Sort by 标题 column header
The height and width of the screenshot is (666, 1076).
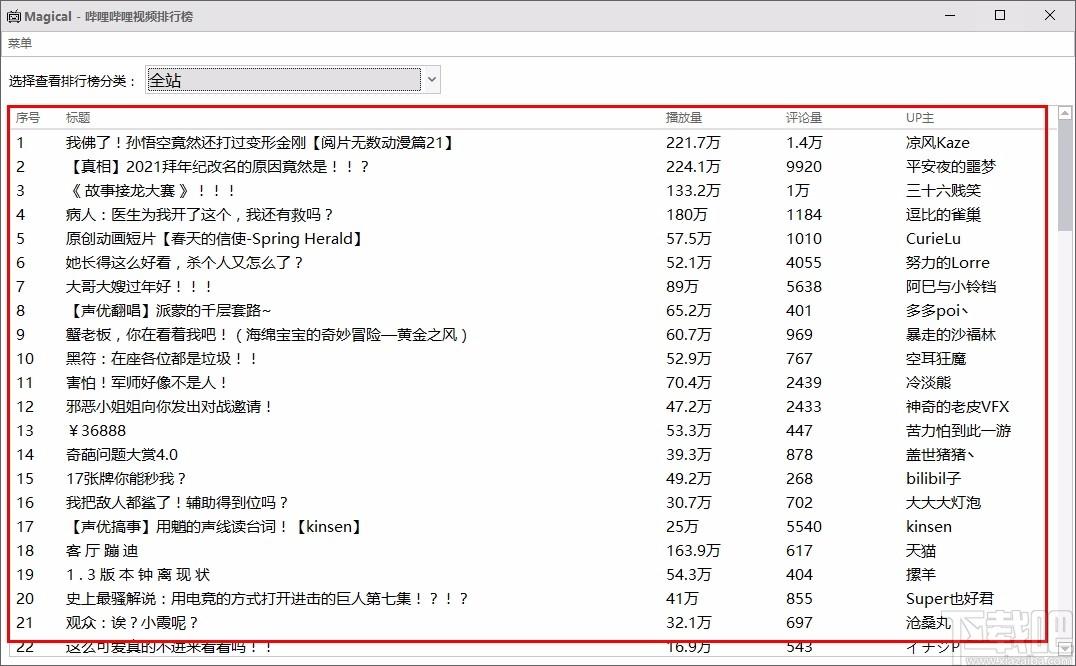point(78,118)
